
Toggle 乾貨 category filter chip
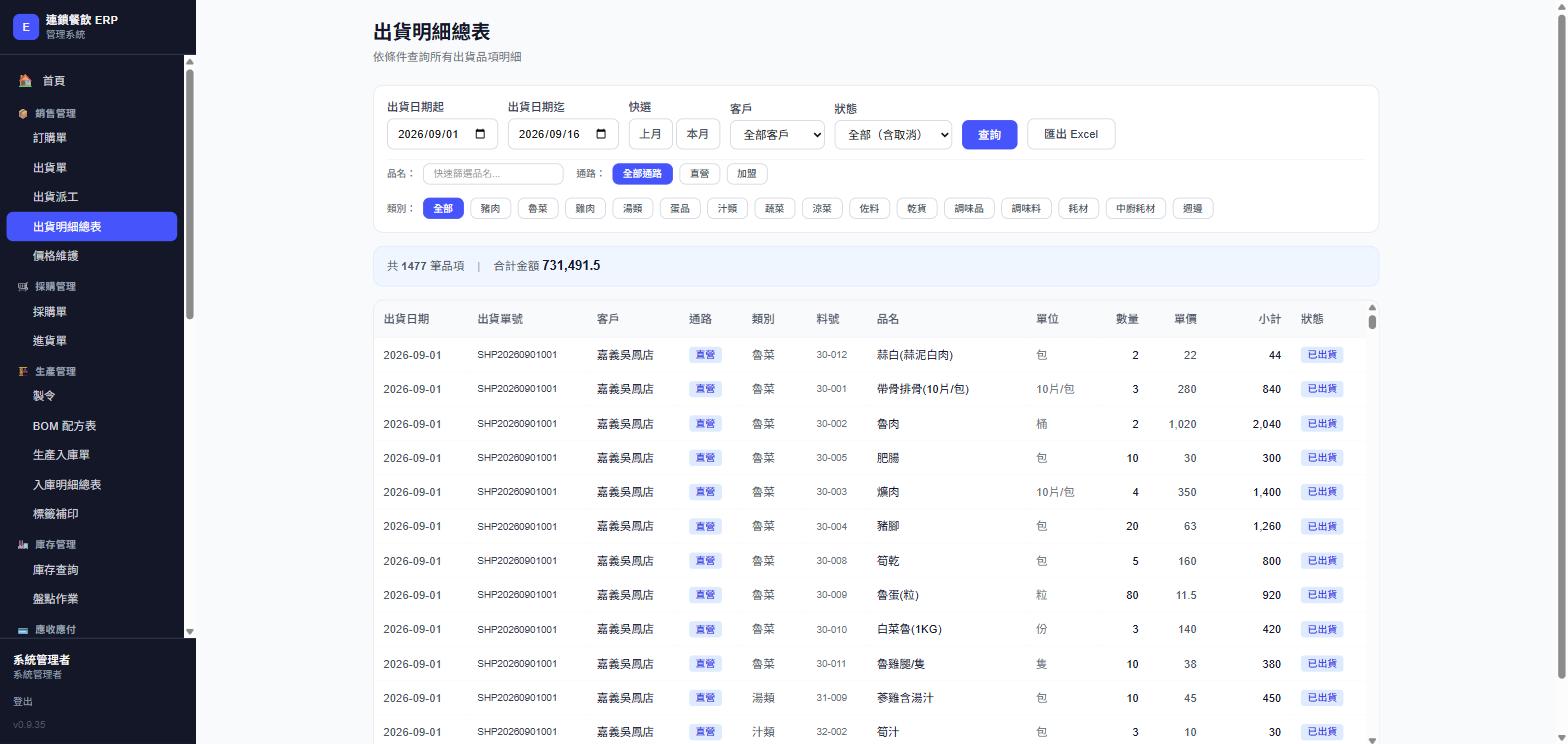pyautogui.click(x=917, y=208)
